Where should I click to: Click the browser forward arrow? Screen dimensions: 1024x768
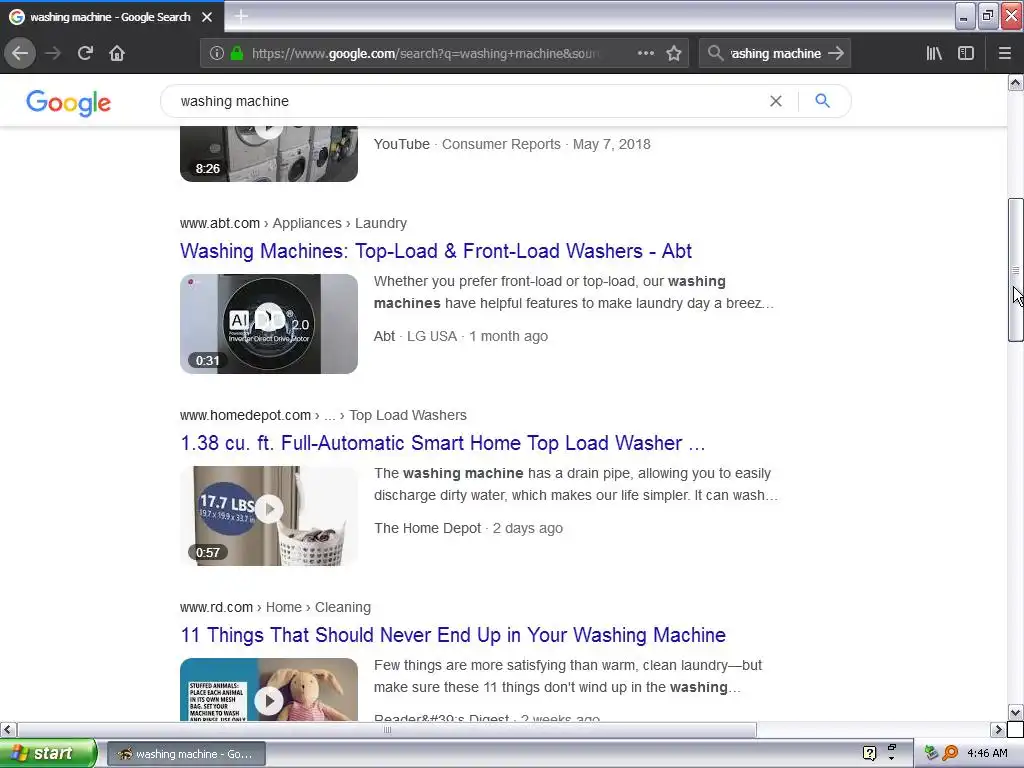53,53
